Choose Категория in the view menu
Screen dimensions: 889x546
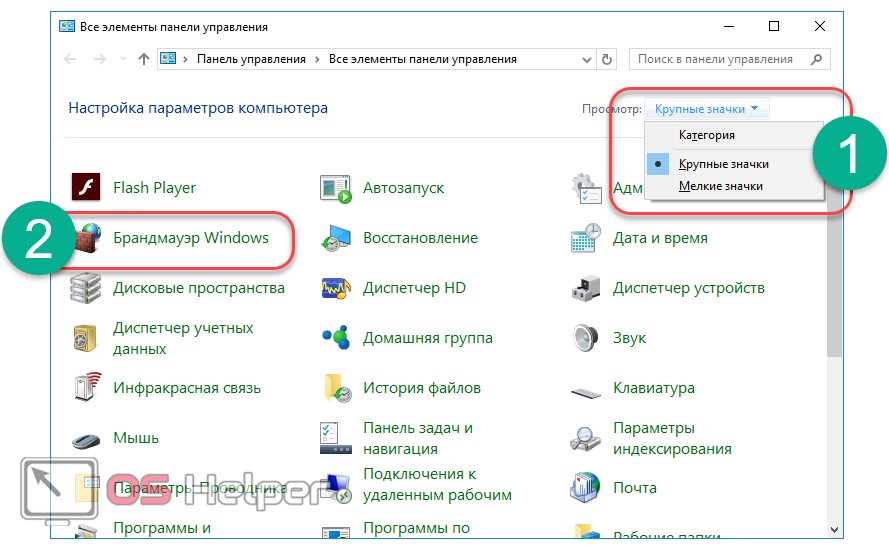[706, 135]
